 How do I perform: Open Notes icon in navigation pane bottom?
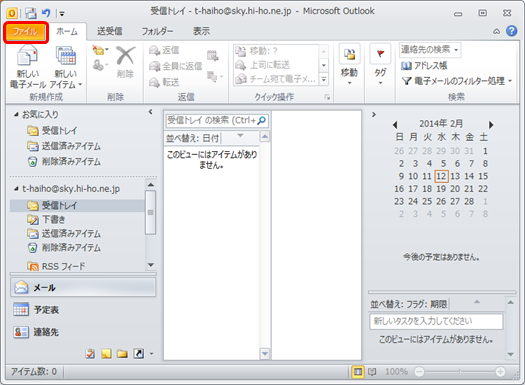tap(106, 354)
